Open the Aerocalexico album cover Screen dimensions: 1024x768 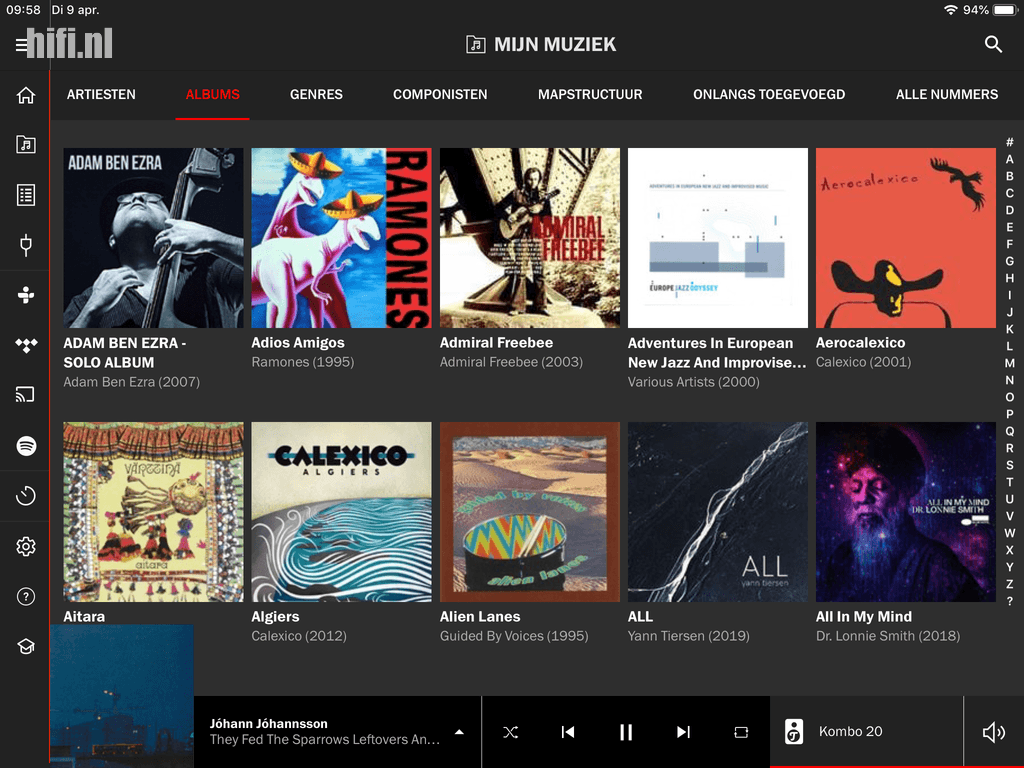coord(906,238)
